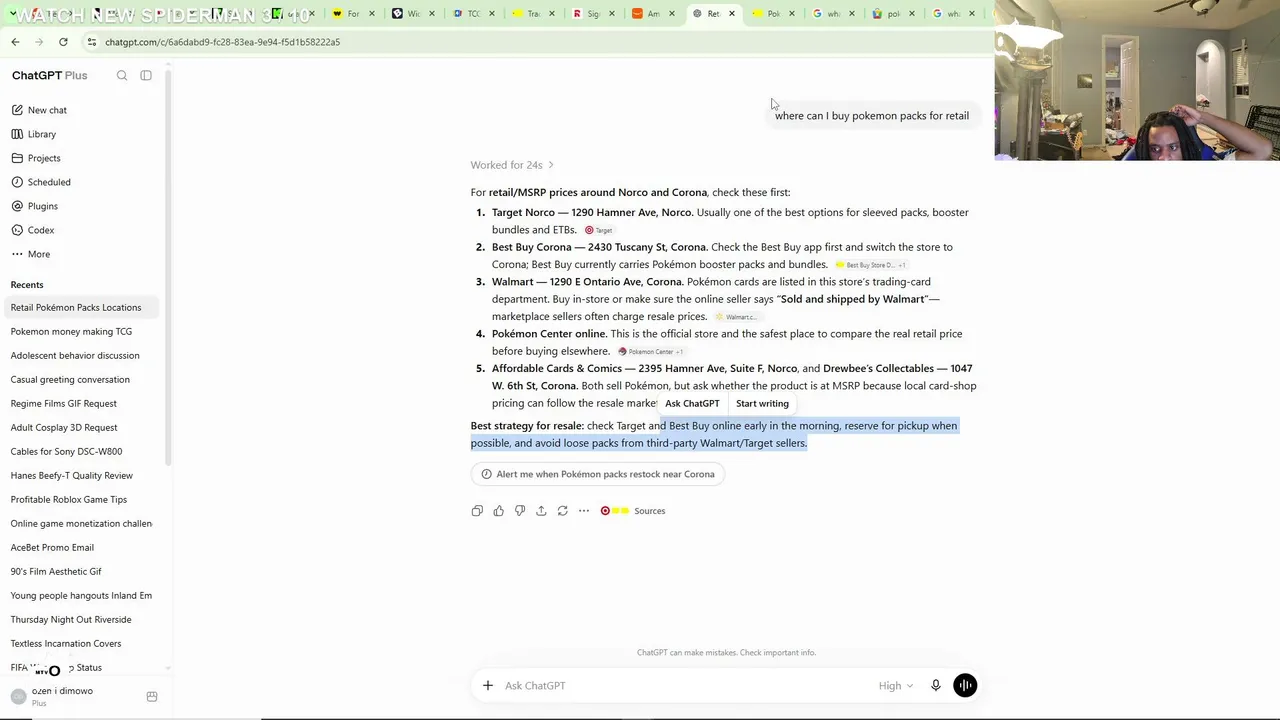Open more response actions (three dots)

[x=584, y=511]
